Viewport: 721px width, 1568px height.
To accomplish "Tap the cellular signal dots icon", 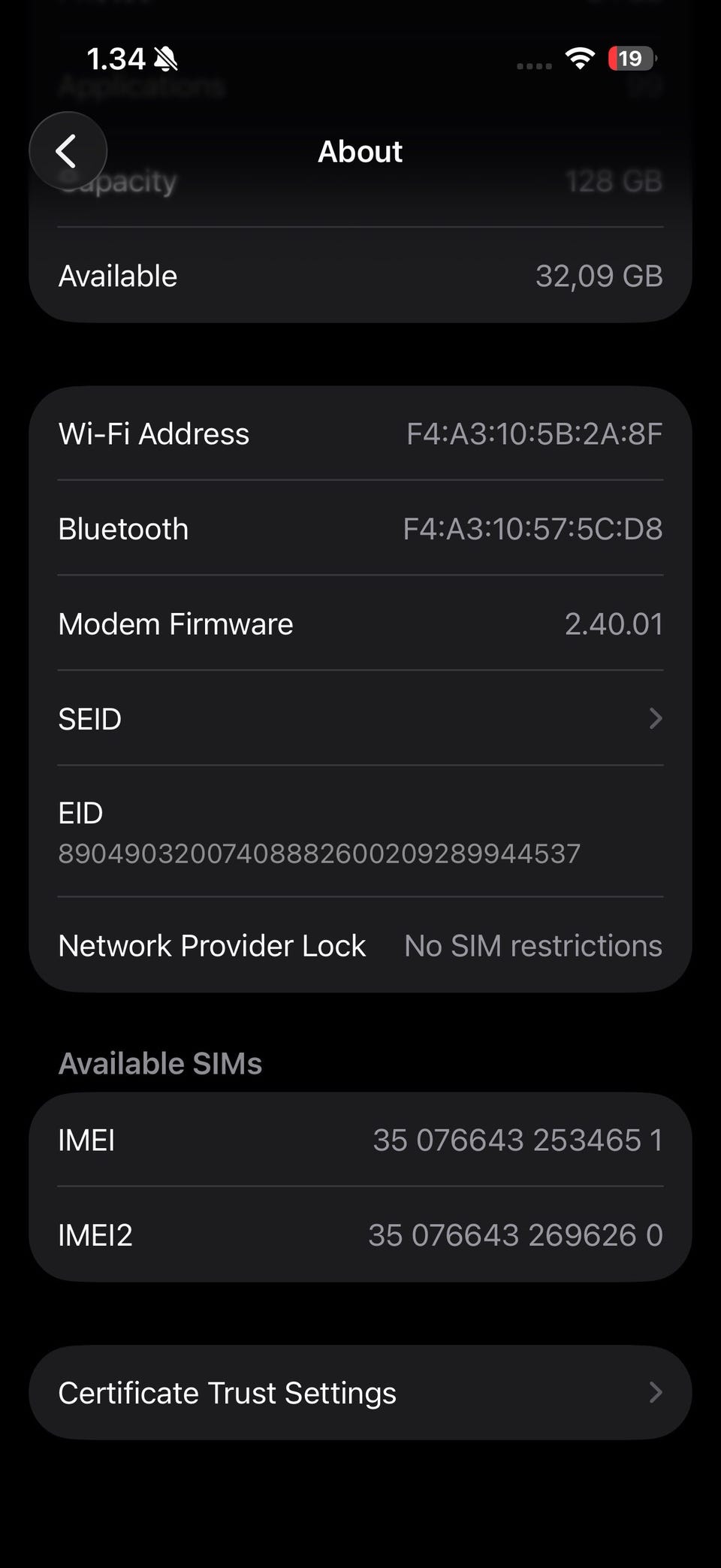I will pyautogui.click(x=534, y=65).
